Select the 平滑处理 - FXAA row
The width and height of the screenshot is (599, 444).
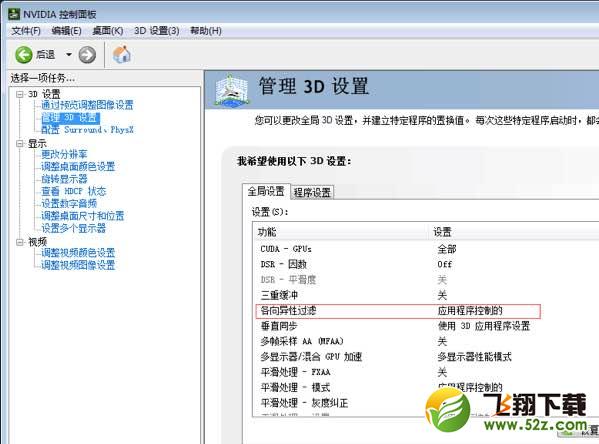tap(426, 372)
